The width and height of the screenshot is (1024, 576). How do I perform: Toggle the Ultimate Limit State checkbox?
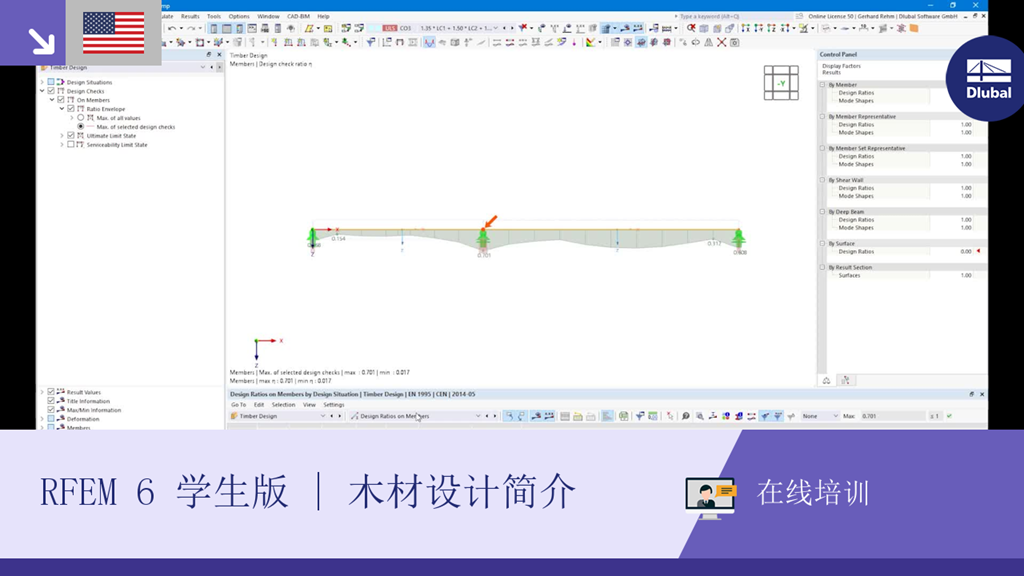tap(71, 136)
